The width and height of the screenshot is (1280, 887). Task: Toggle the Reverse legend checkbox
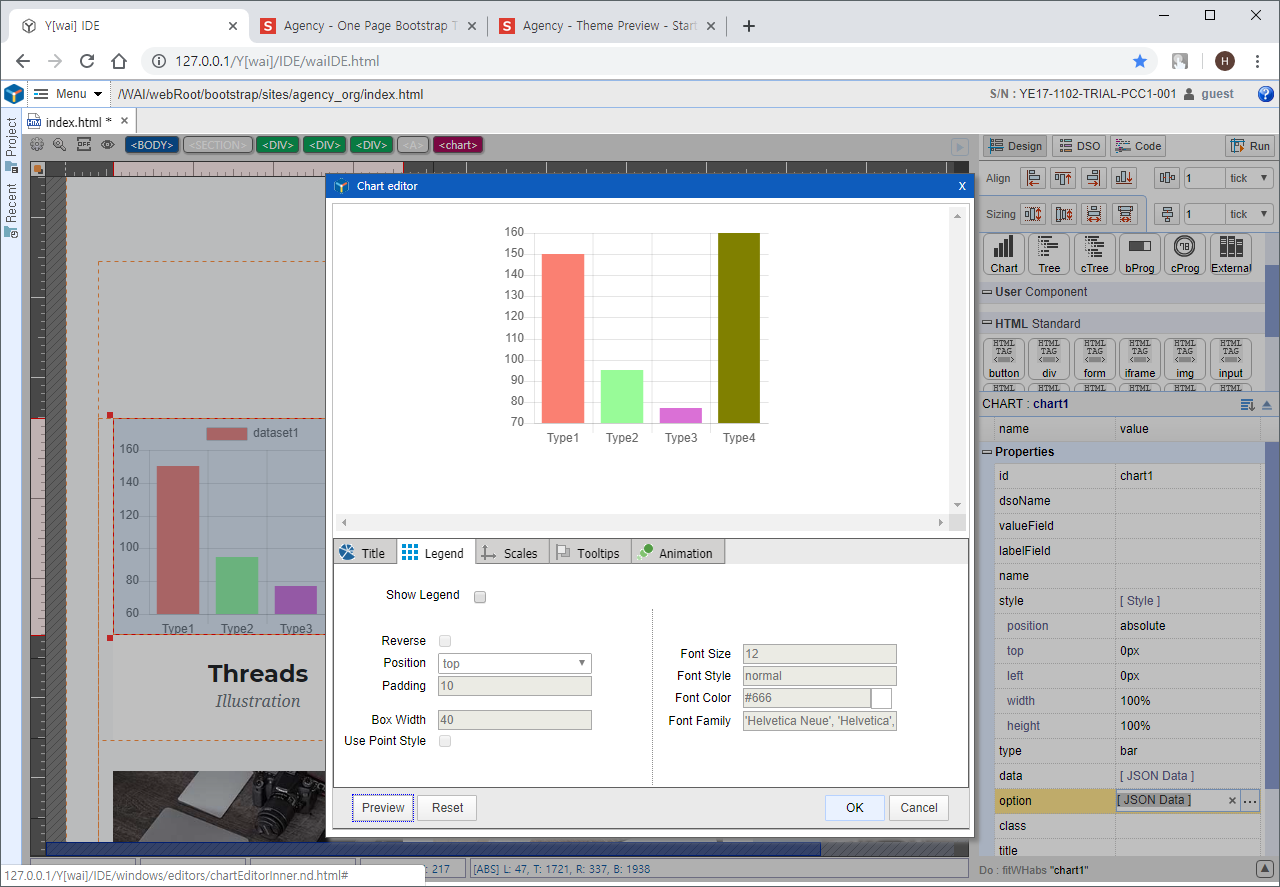tap(445, 641)
